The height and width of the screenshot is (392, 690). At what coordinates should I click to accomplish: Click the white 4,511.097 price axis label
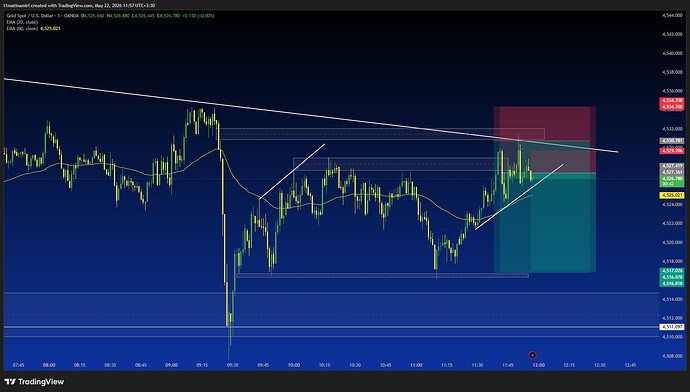tap(672, 327)
